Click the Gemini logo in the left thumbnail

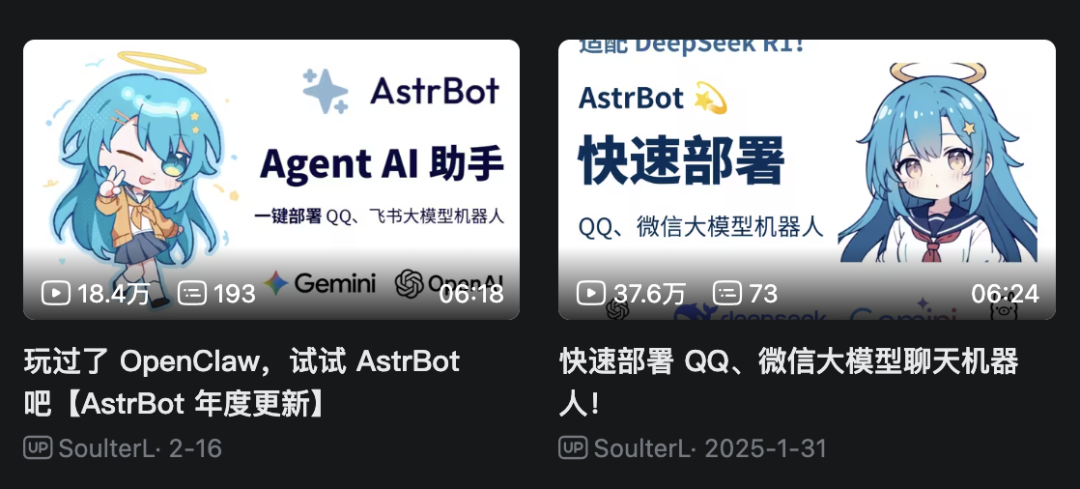(x=320, y=283)
